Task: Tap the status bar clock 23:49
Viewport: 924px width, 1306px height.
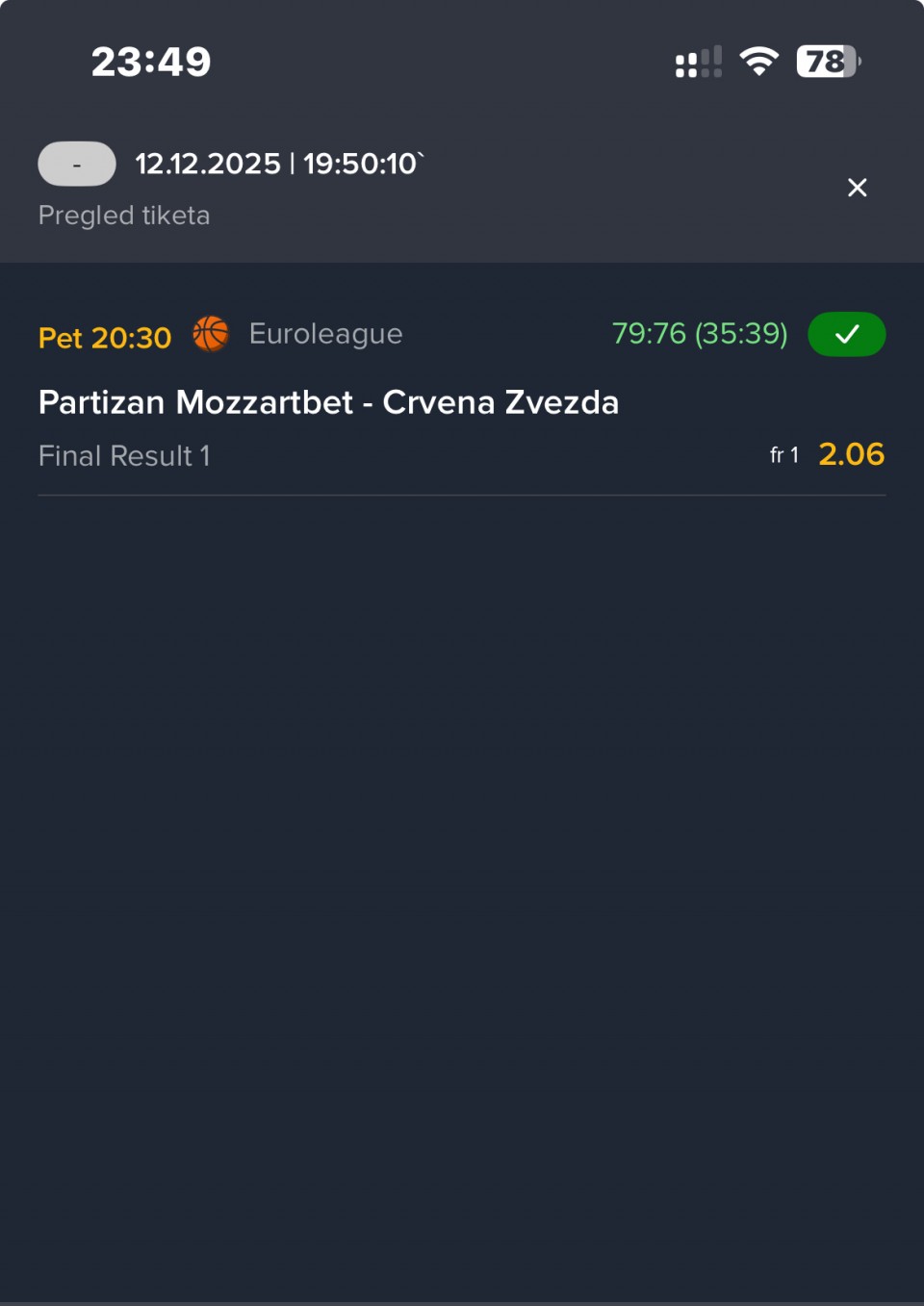Action: pyautogui.click(x=151, y=63)
